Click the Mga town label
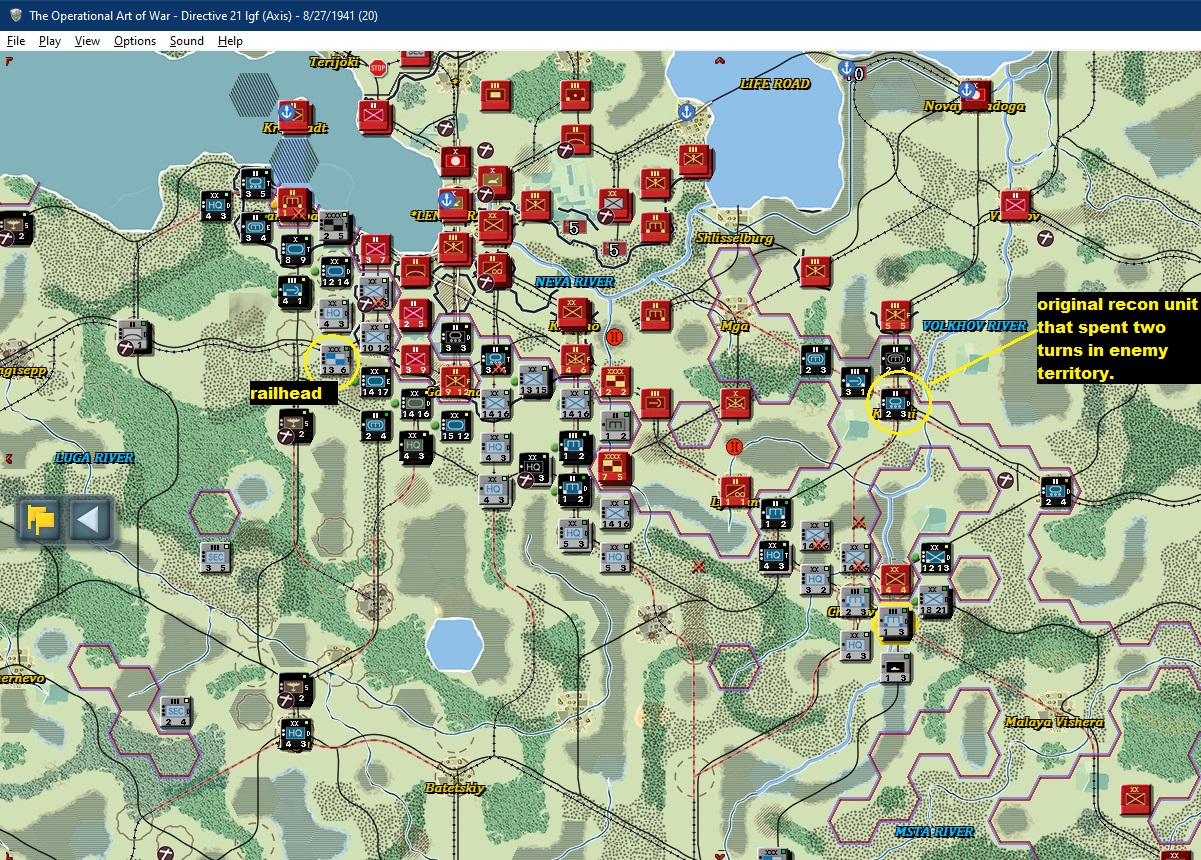The height and width of the screenshot is (860, 1201). click(735, 325)
